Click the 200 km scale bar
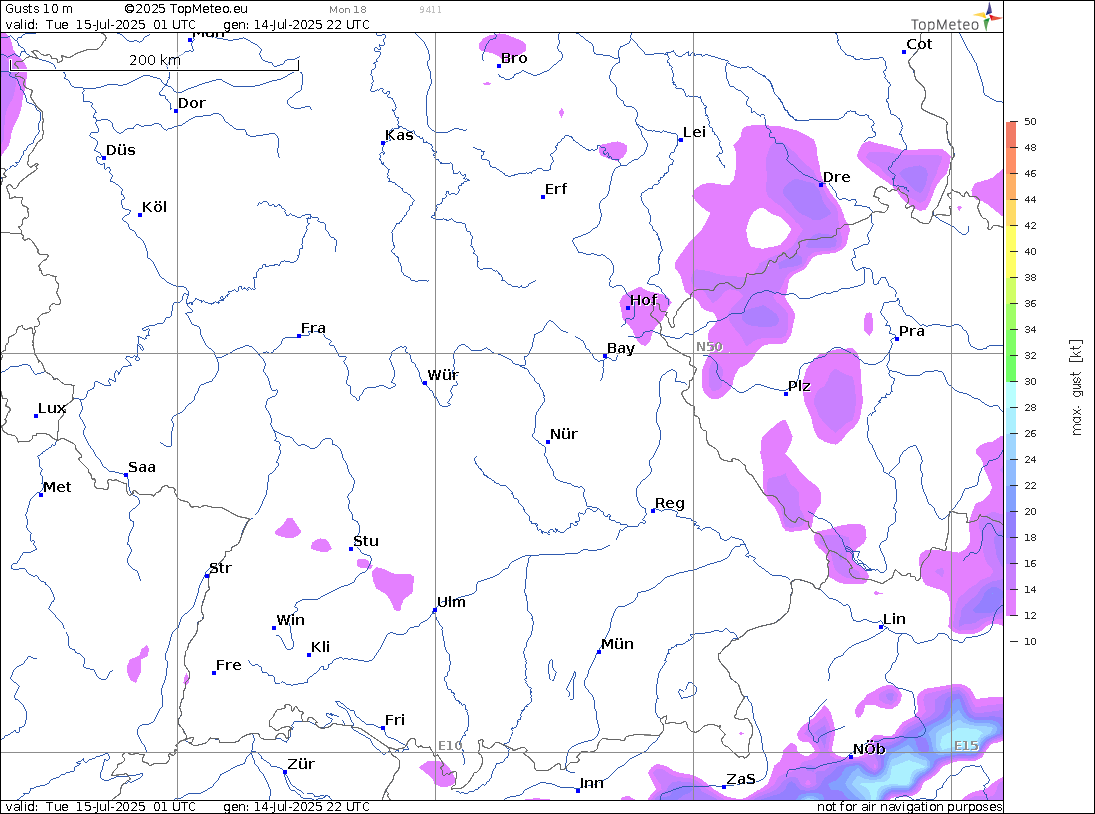The height and width of the screenshot is (814, 1095). tap(154, 64)
